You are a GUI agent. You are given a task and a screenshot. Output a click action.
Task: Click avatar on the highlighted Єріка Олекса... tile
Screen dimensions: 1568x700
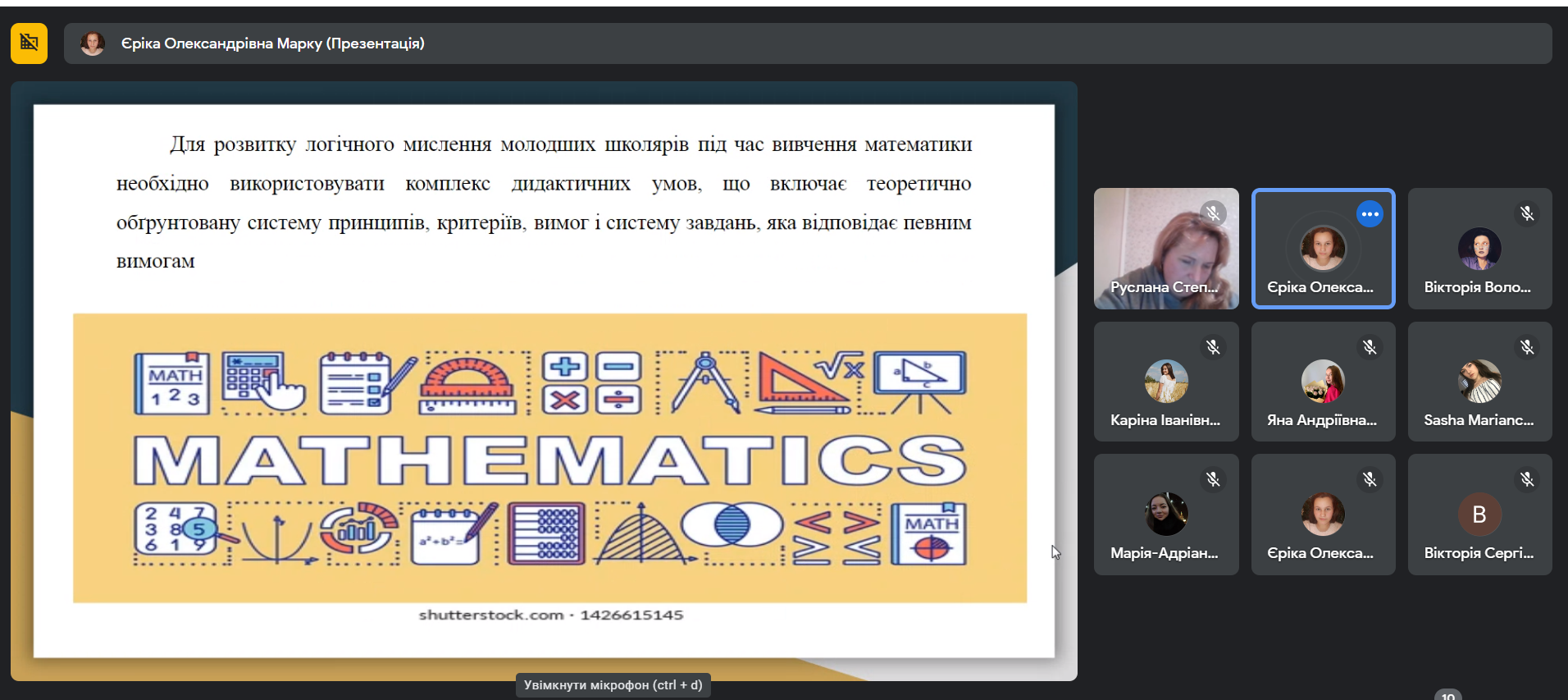tap(1323, 248)
